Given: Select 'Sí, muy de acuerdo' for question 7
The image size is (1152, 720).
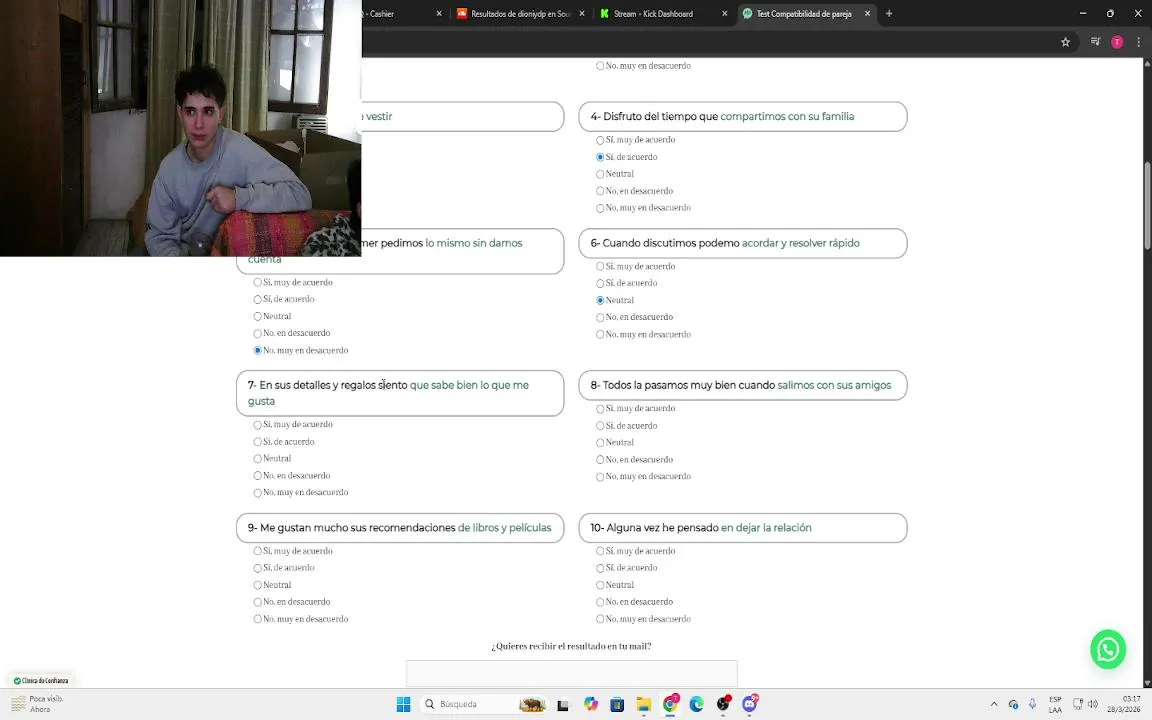Looking at the screenshot, I should (257, 425).
